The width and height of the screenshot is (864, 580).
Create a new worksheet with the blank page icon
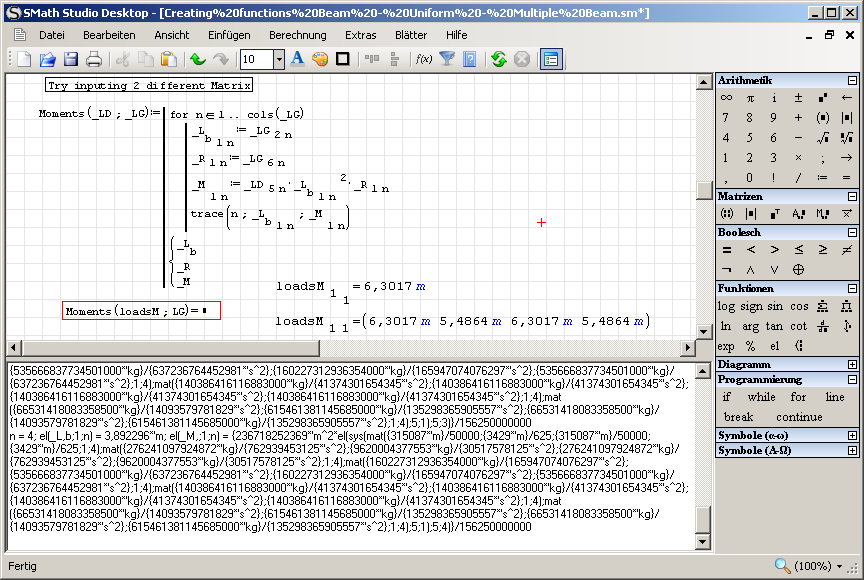(x=24, y=60)
